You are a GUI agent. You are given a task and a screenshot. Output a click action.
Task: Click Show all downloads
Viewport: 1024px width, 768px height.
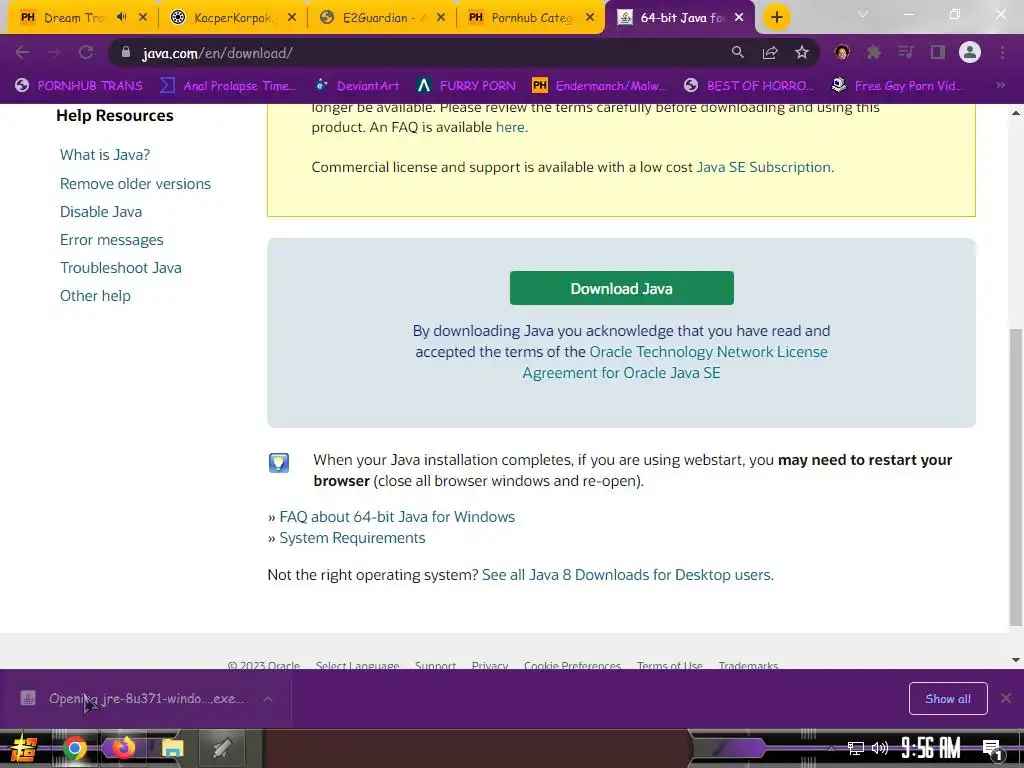948,699
